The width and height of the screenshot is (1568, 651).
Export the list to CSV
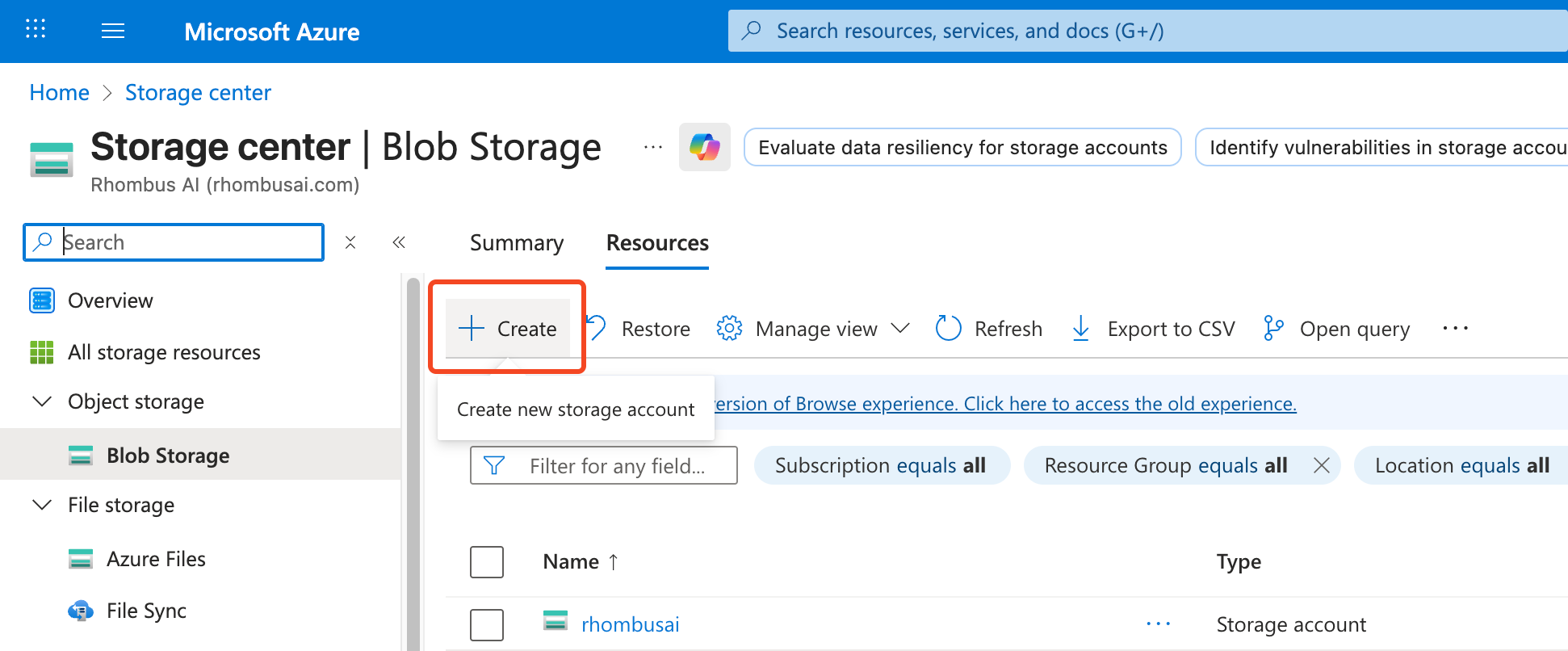tap(1153, 329)
